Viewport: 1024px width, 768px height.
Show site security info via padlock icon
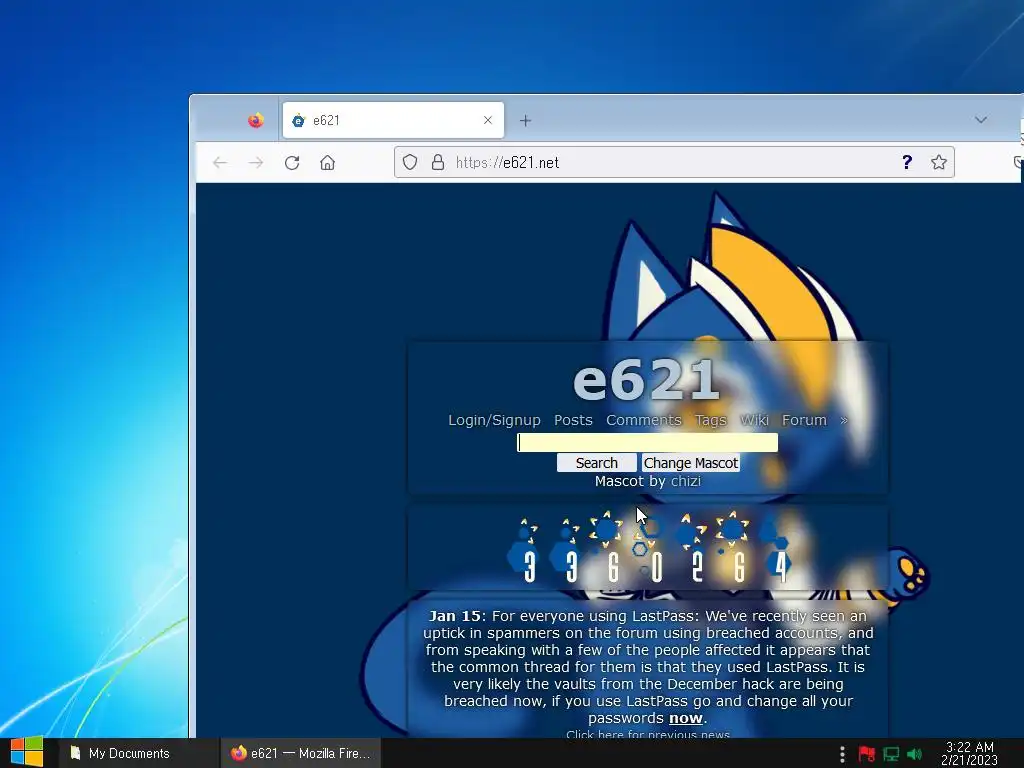(x=438, y=163)
